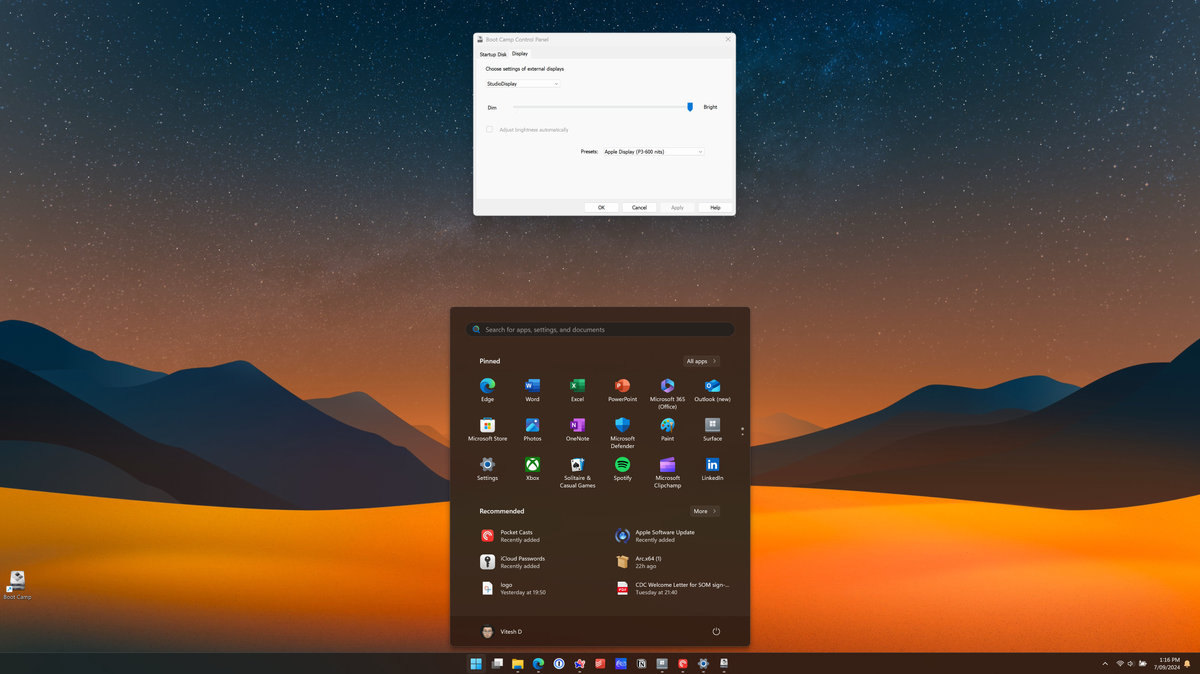This screenshot has width=1200, height=674.
Task: Click the power button icon
Action: [716, 632]
